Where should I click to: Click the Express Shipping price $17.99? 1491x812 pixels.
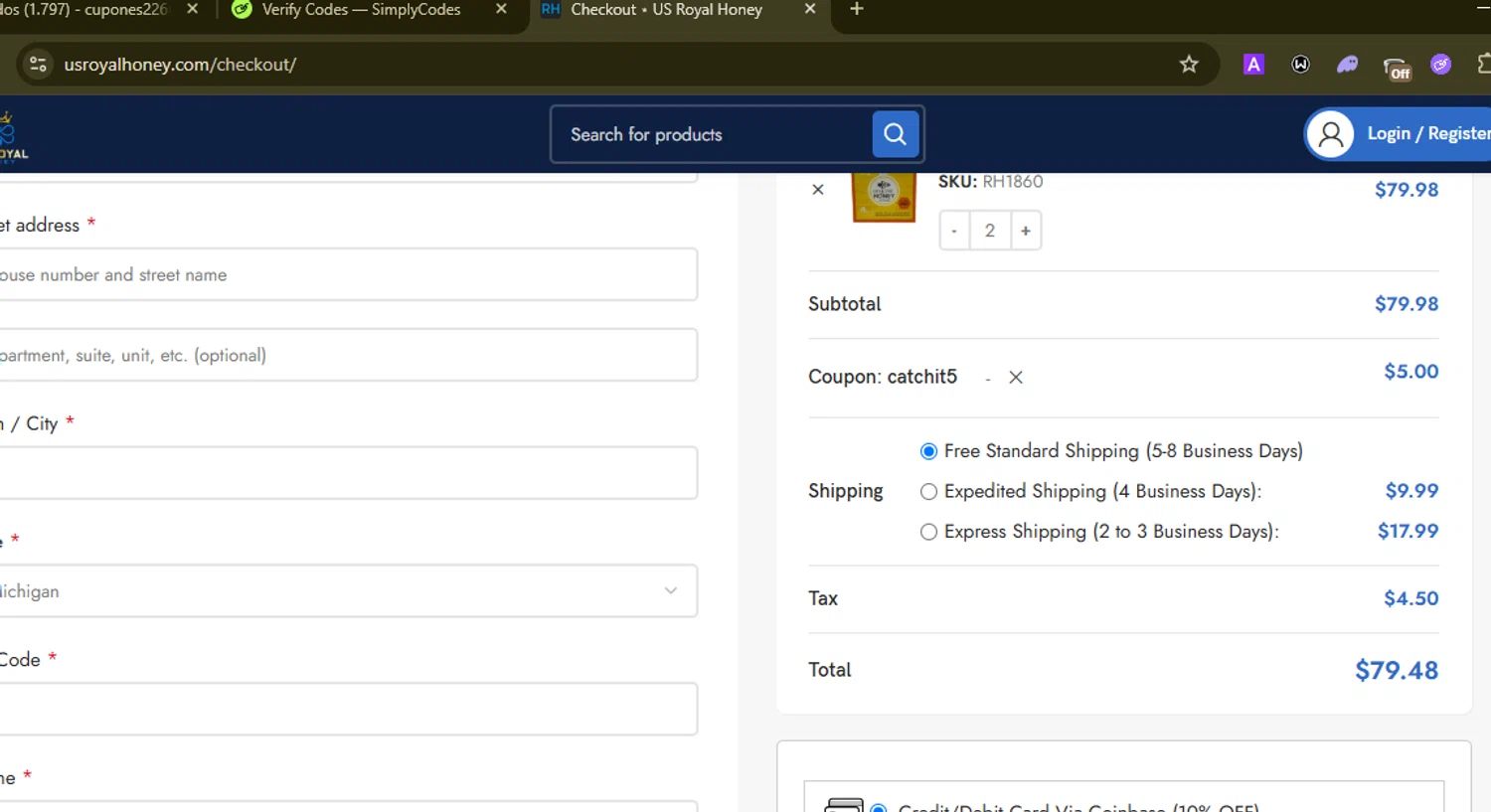point(1408,531)
